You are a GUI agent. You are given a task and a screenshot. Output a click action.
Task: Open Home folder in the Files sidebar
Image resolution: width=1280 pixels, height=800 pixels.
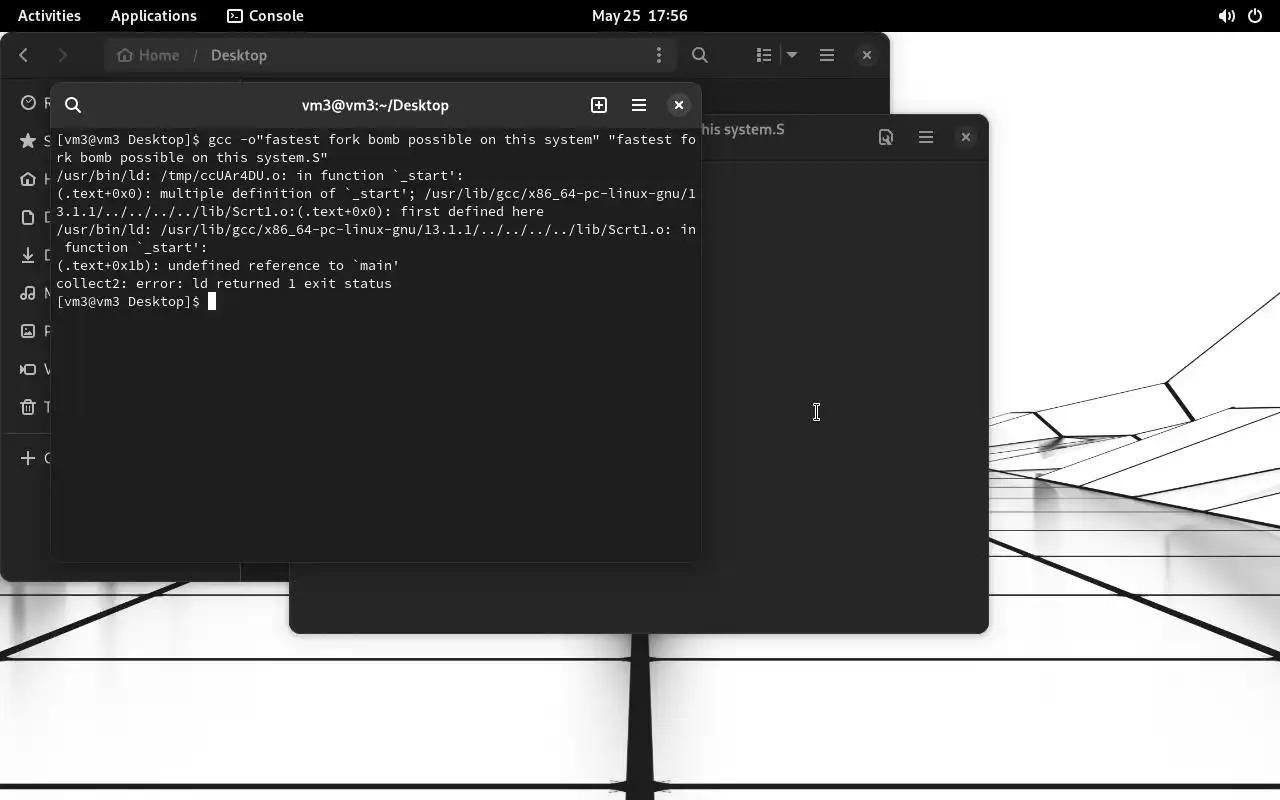tap(28, 179)
